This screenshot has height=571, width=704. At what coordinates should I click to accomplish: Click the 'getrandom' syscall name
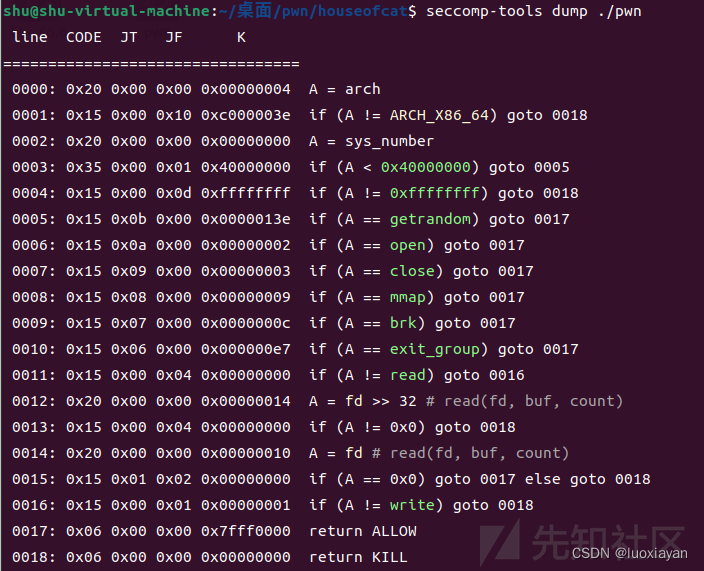click(430, 220)
